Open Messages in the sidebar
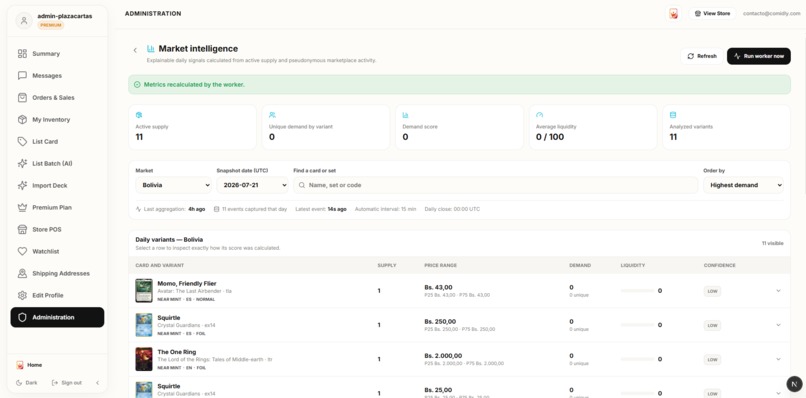The height and width of the screenshot is (398, 806). coord(57,76)
